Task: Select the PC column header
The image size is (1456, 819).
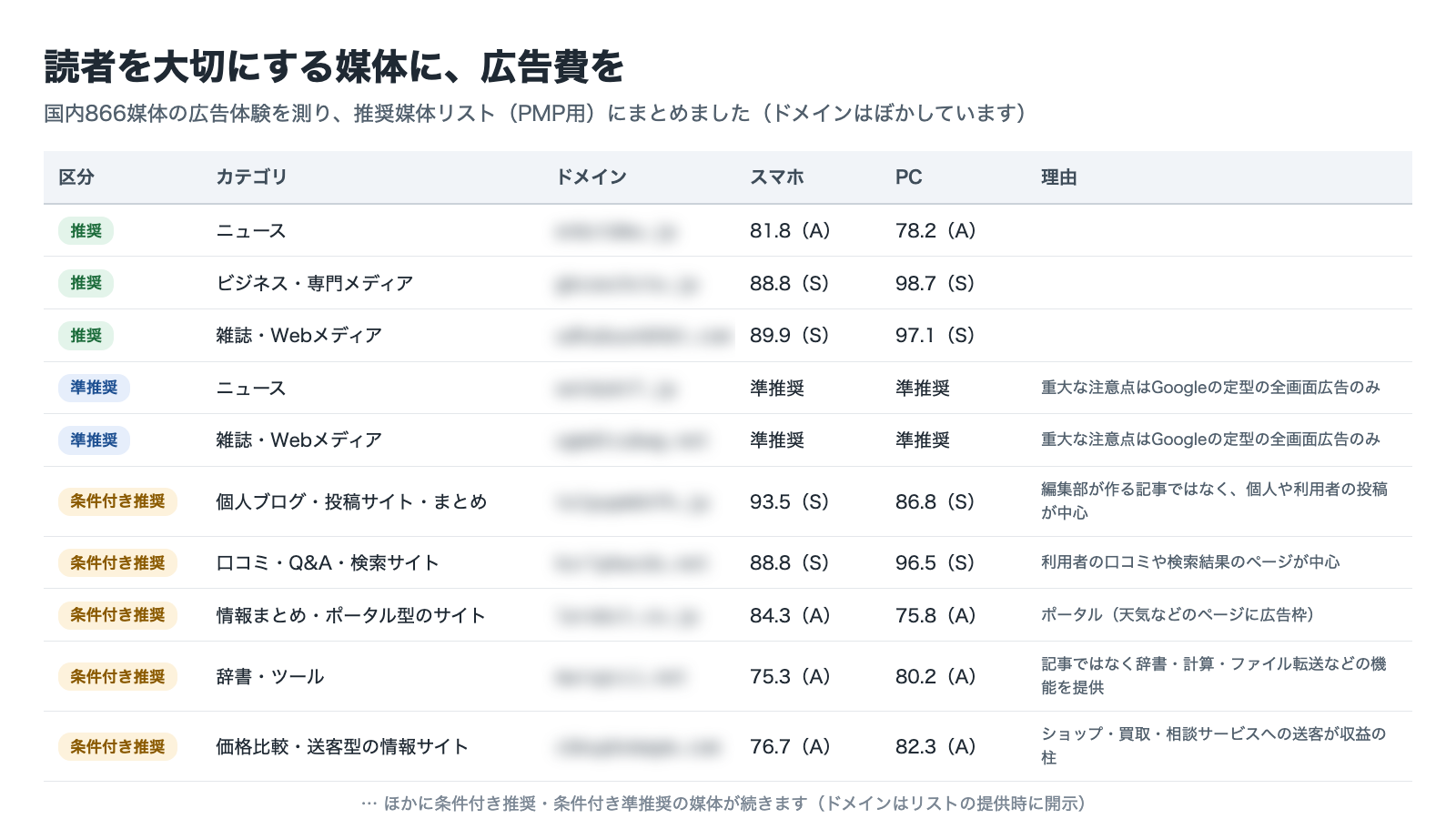Action: pos(909,177)
